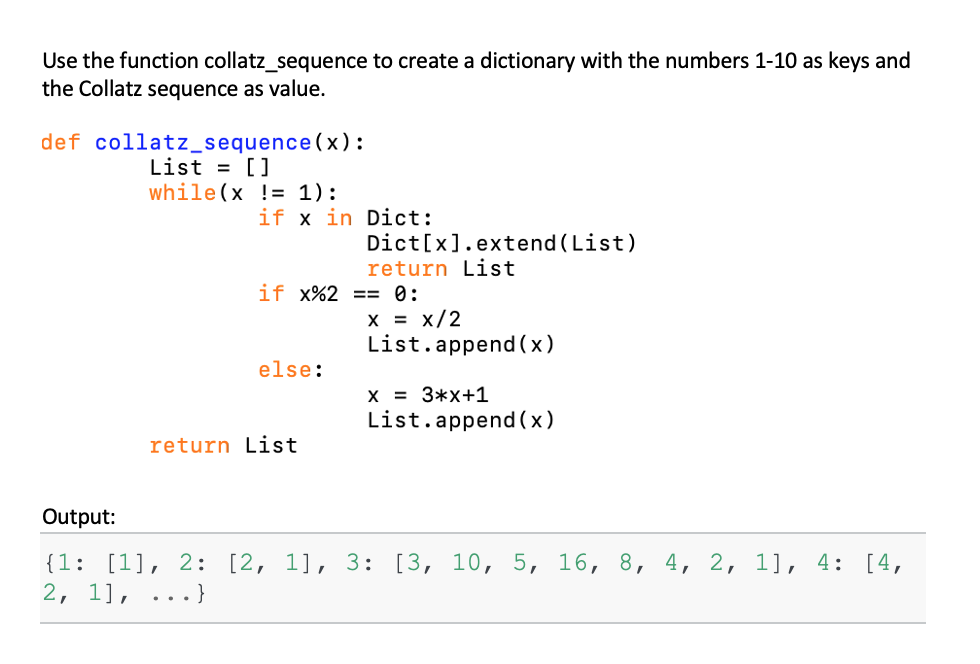980x664 pixels.
Task: Click the phrase "the Collatz sequence as value."
Action: 184,89
